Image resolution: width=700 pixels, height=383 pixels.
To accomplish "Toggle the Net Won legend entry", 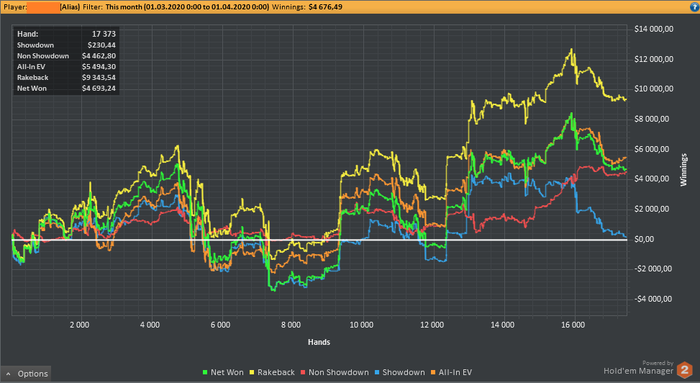I will click(223, 372).
